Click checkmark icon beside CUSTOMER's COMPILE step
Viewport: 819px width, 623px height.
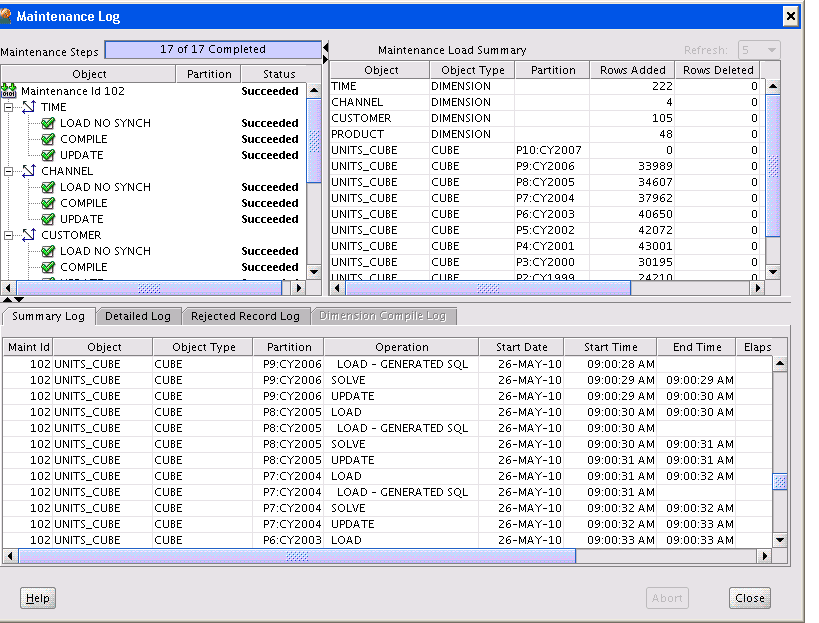coord(48,267)
